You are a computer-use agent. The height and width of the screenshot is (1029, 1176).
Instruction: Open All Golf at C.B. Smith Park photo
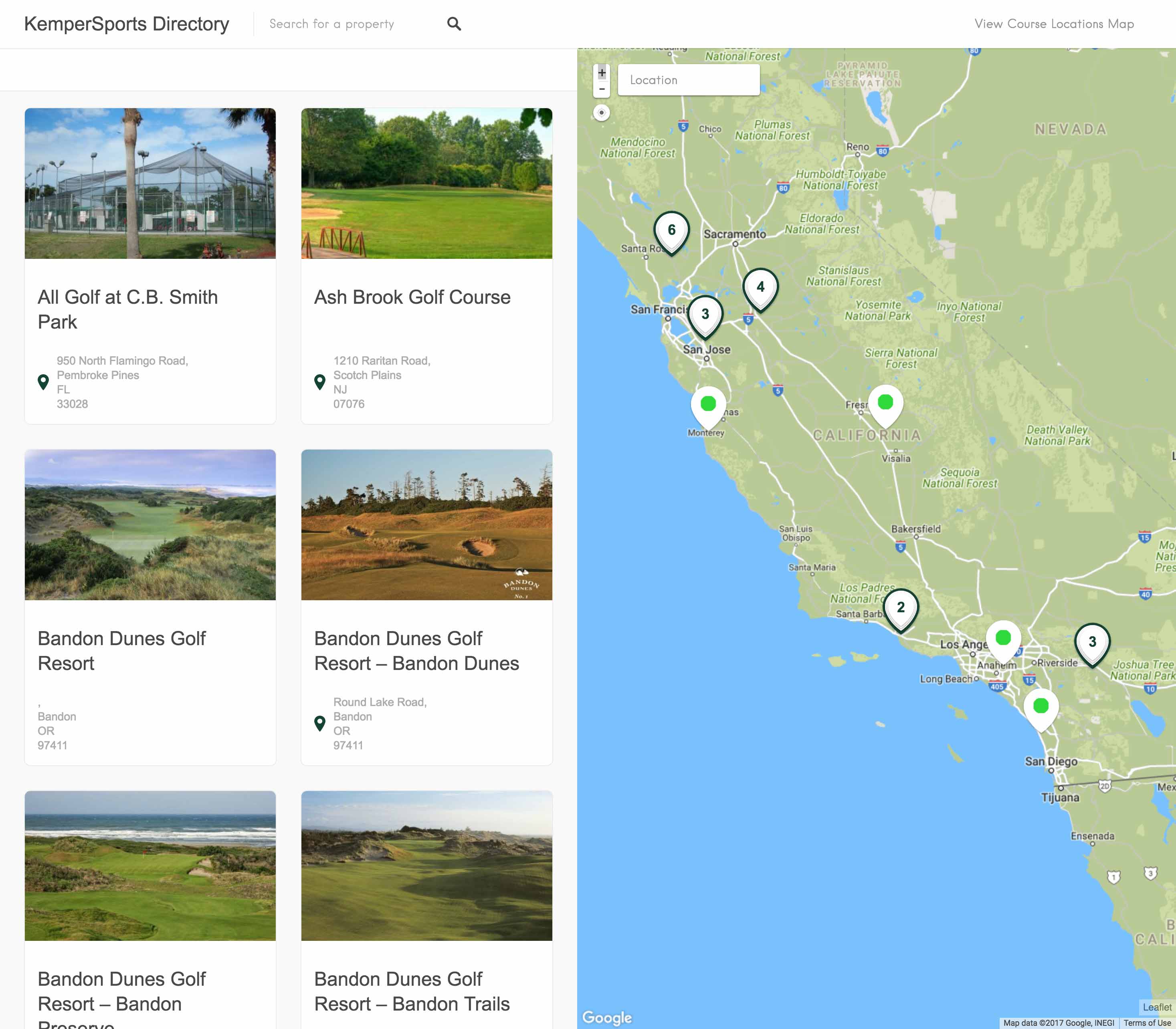point(150,183)
